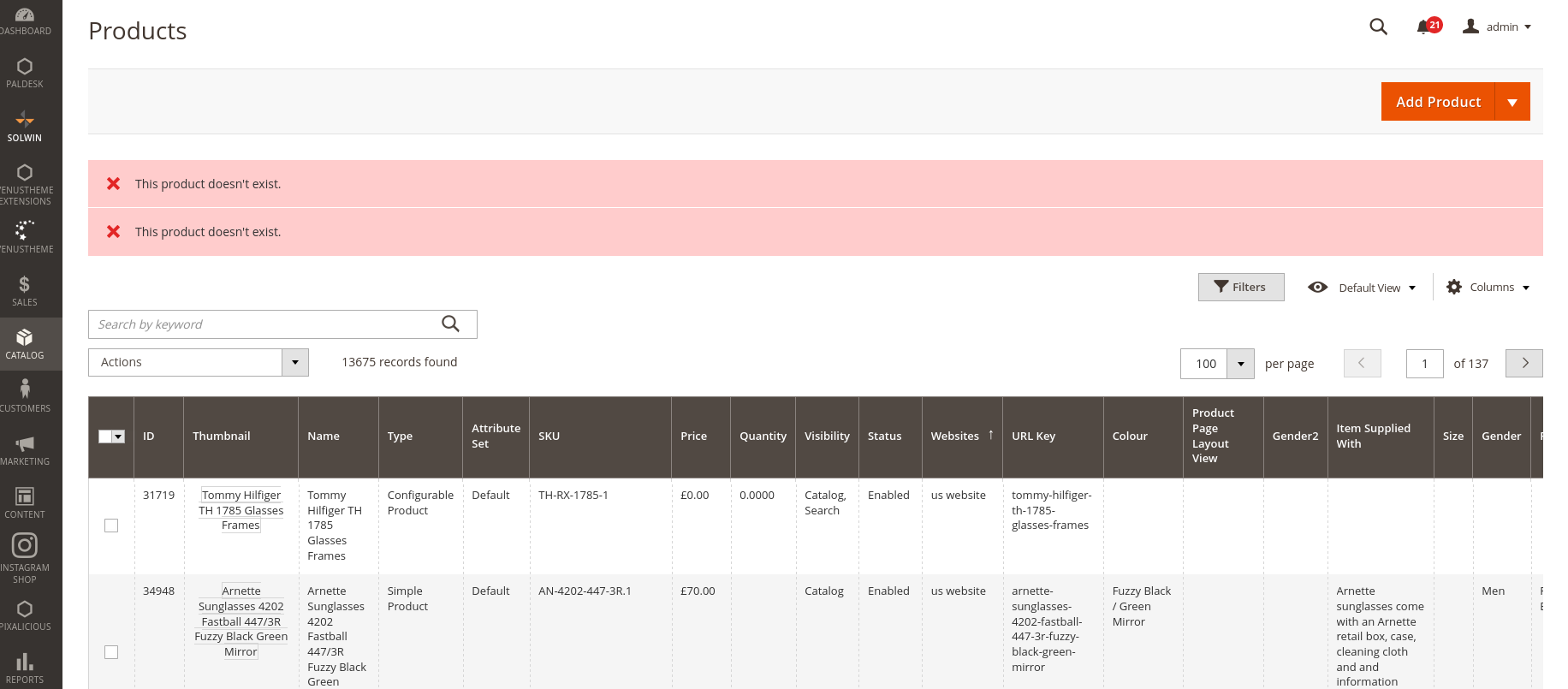
Task: Click the current page number field
Action: click(x=1424, y=364)
